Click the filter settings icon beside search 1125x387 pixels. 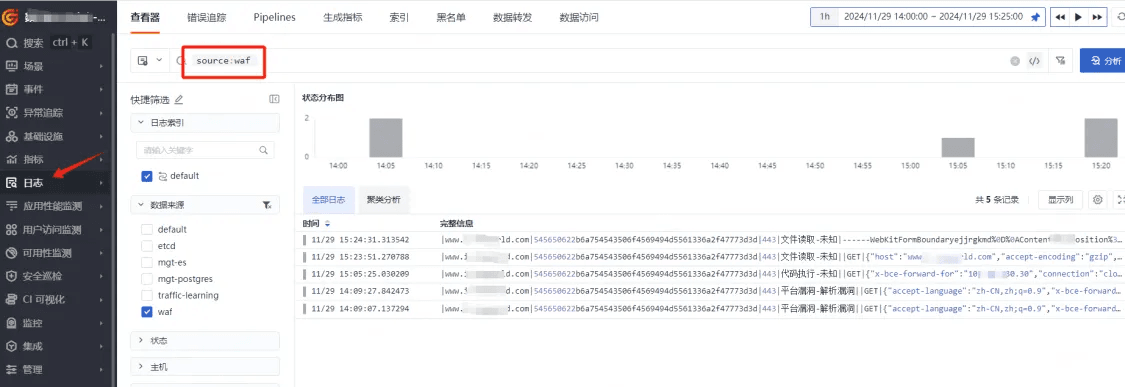[x=1060, y=62]
